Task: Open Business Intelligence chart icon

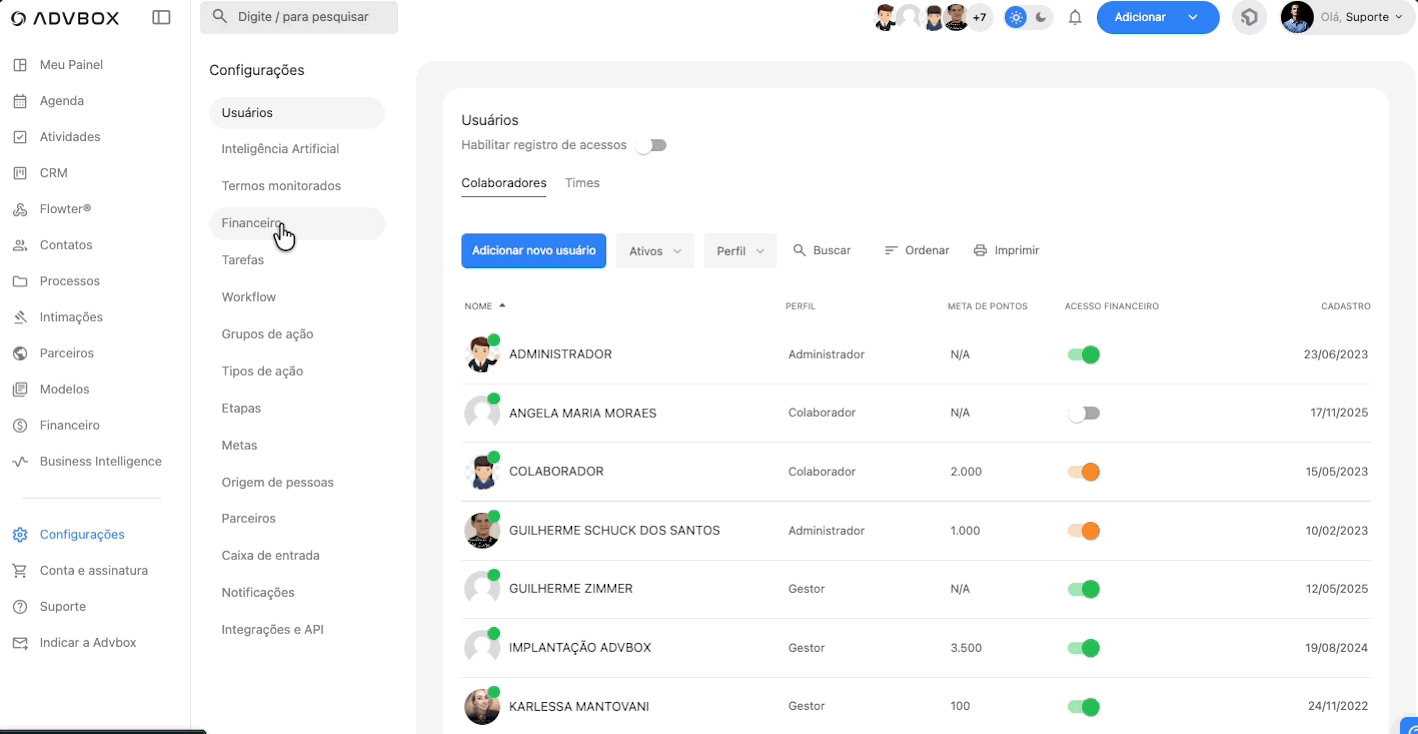Action: click(x=20, y=461)
